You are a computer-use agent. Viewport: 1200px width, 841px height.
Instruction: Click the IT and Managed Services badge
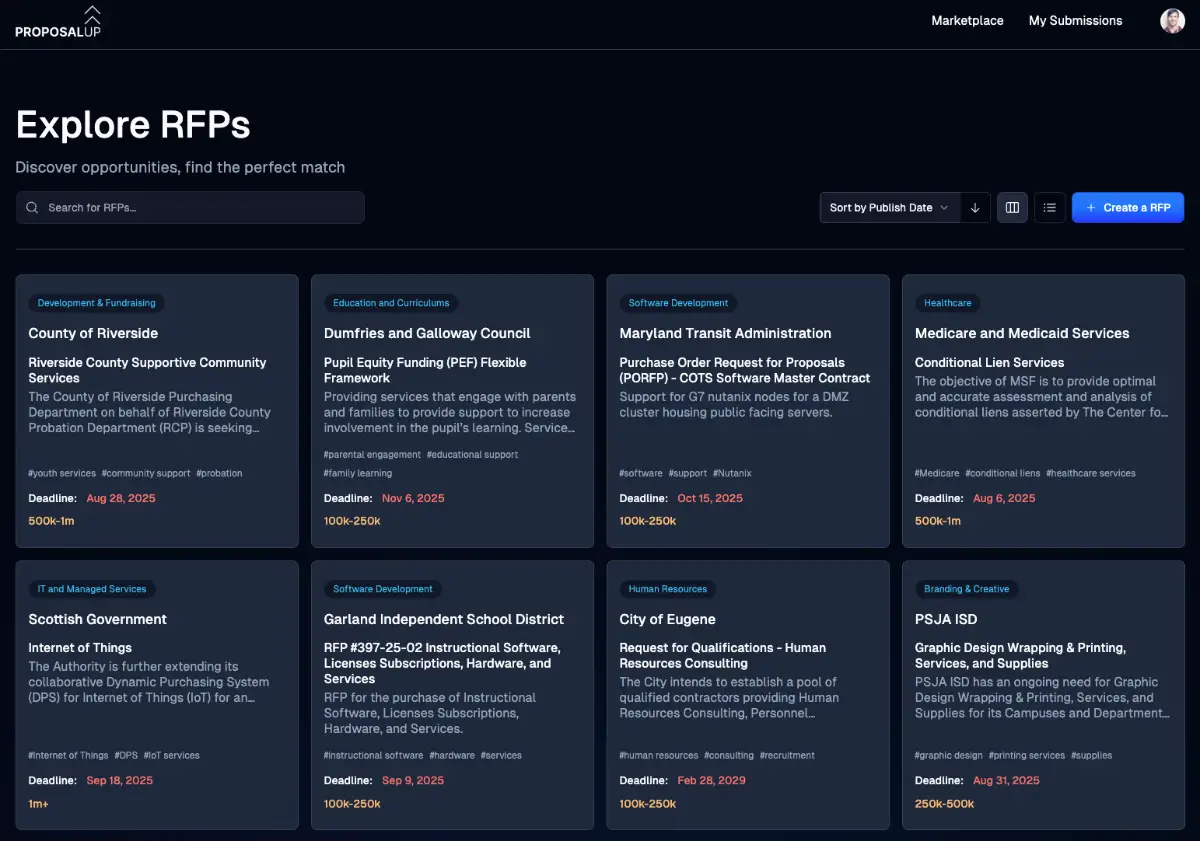click(x=92, y=589)
